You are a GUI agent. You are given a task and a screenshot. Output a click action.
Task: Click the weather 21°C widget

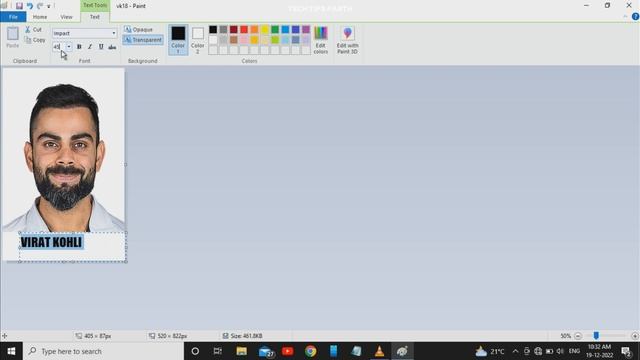(x=490, y=351)
